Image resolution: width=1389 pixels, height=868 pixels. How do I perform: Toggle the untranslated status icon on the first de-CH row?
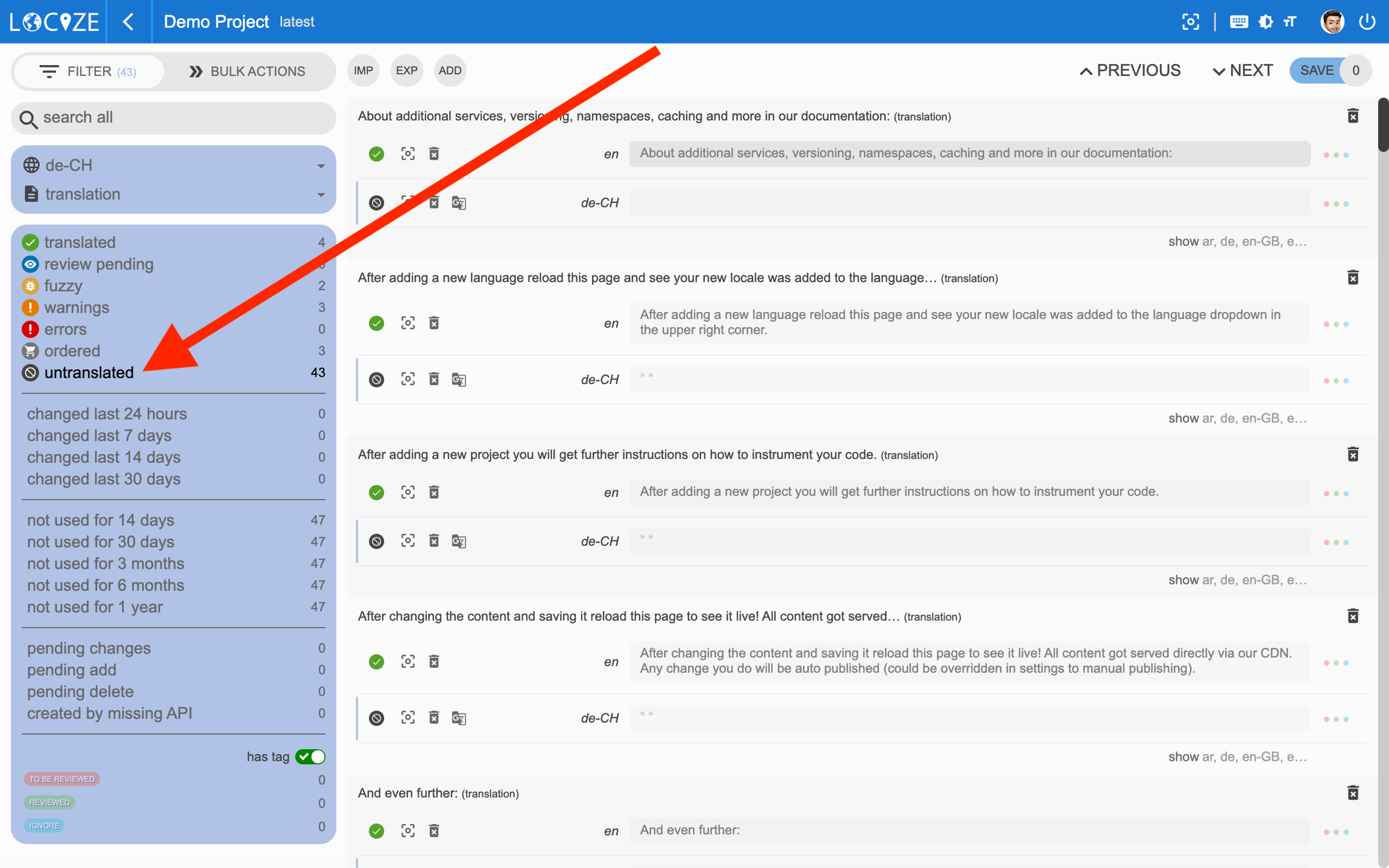click(x=377, y=203)
